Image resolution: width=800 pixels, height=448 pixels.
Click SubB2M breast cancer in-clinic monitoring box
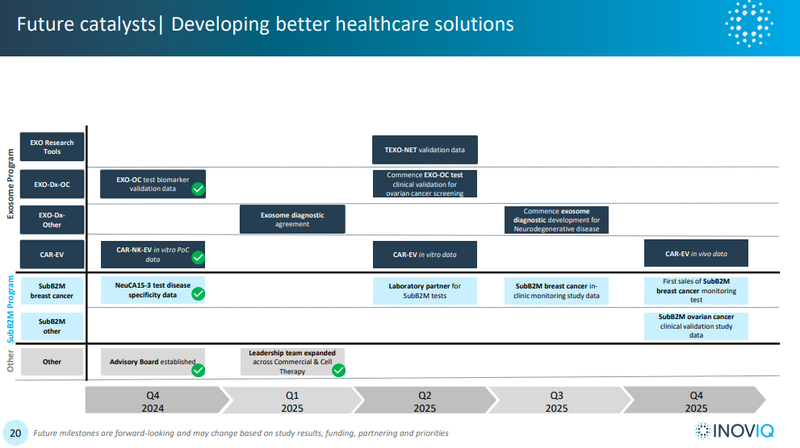557,291
